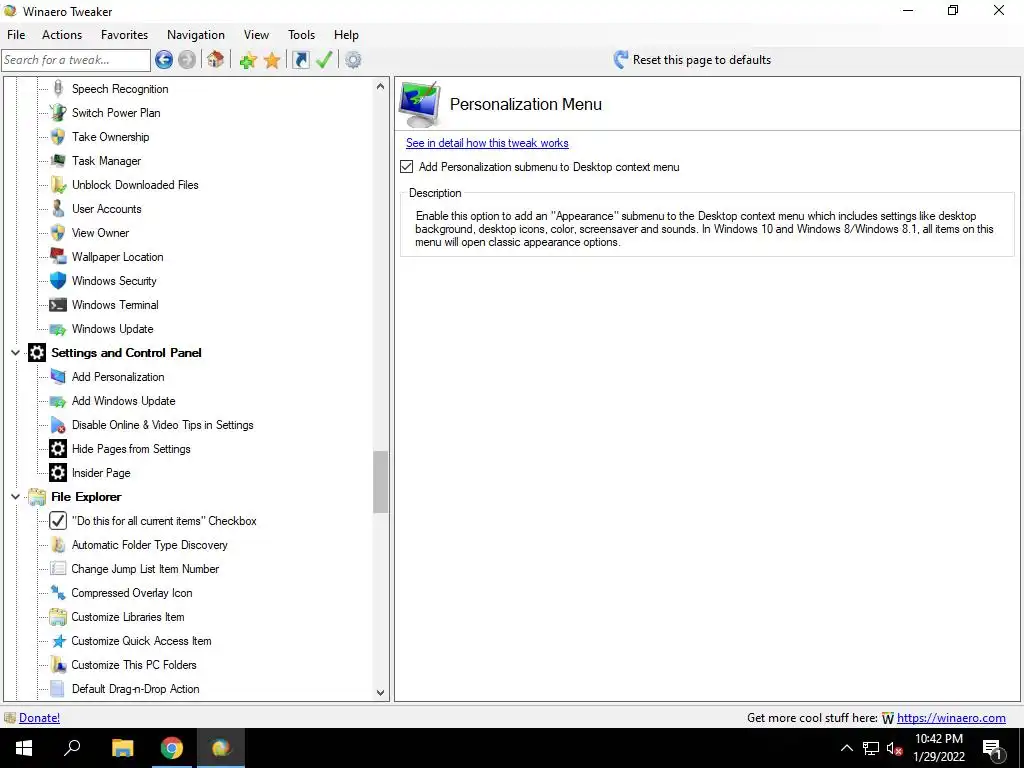Click the tree vertical scrollbar thumb

point(381,482)
